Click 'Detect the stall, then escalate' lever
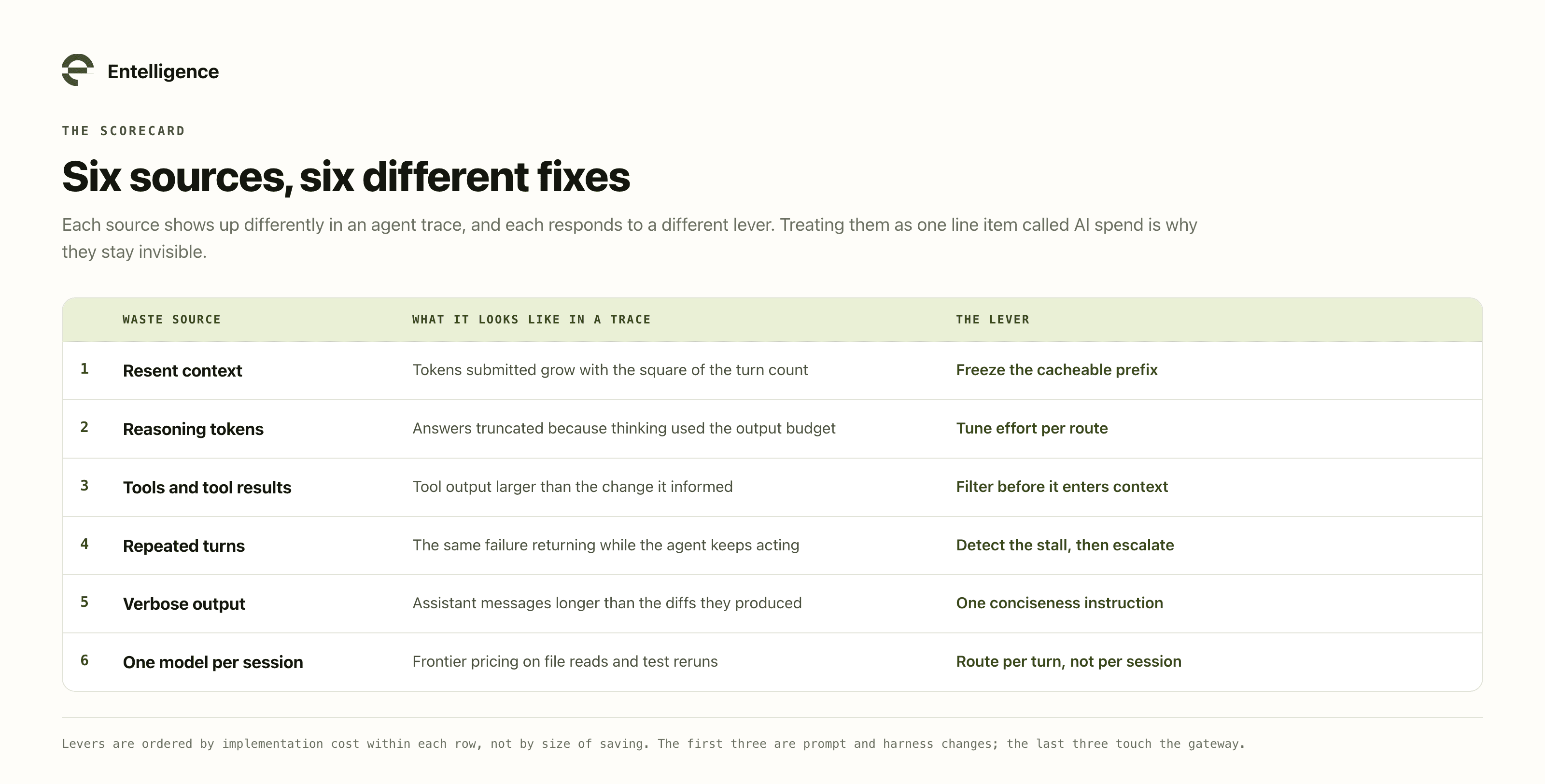The image size is (1545, 784). [x=1065, y=545]
